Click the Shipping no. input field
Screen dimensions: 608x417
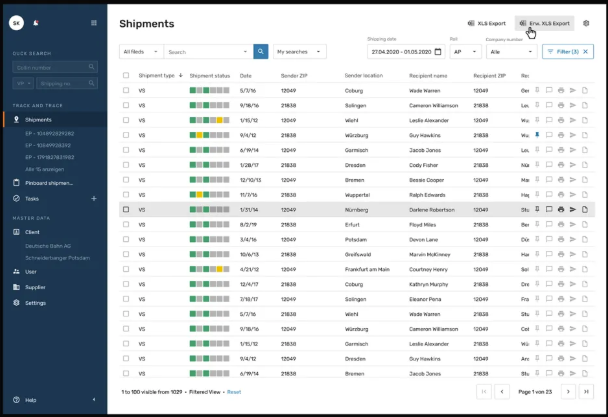[67, 83]
